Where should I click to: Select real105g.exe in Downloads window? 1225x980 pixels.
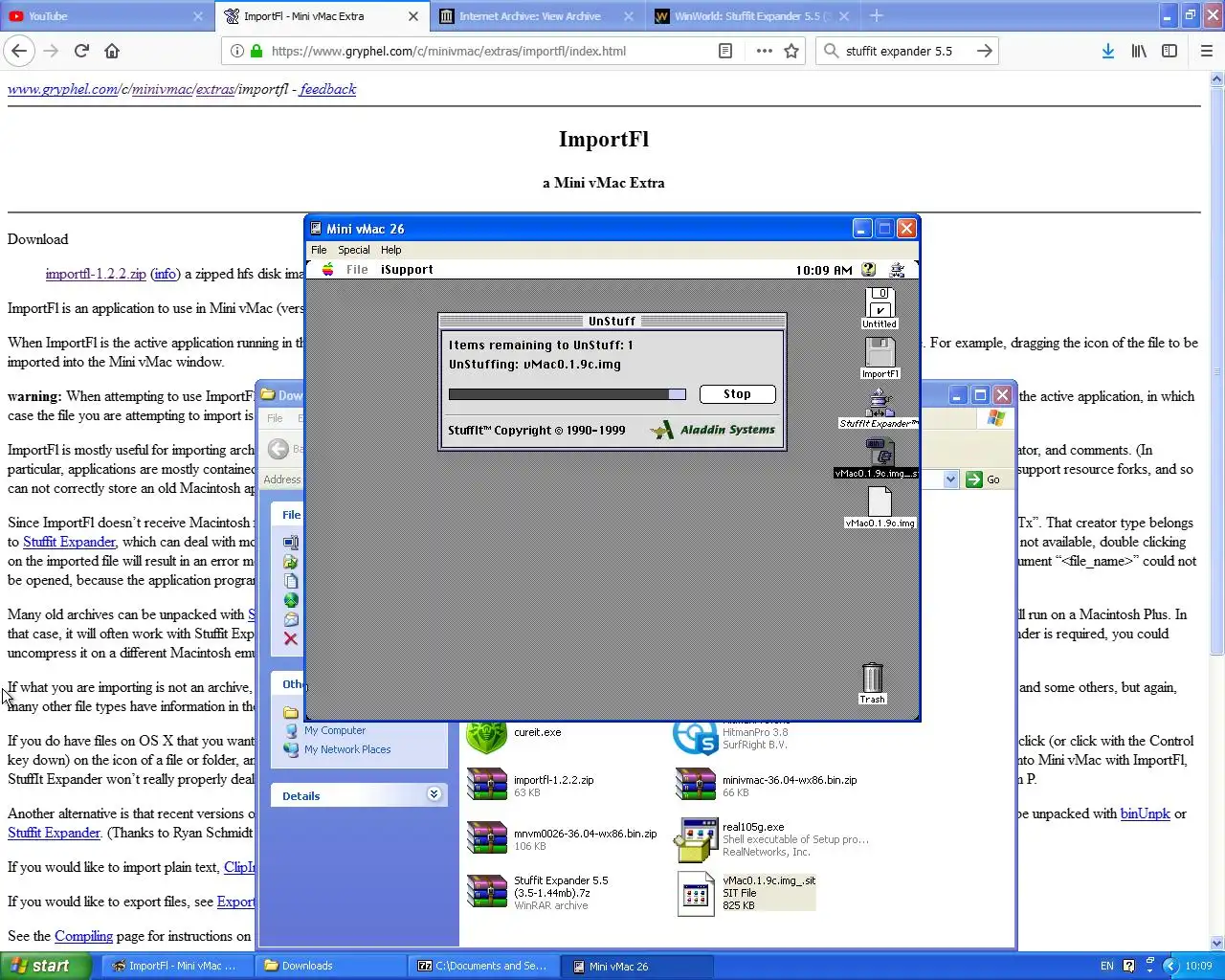click(771, 839)
